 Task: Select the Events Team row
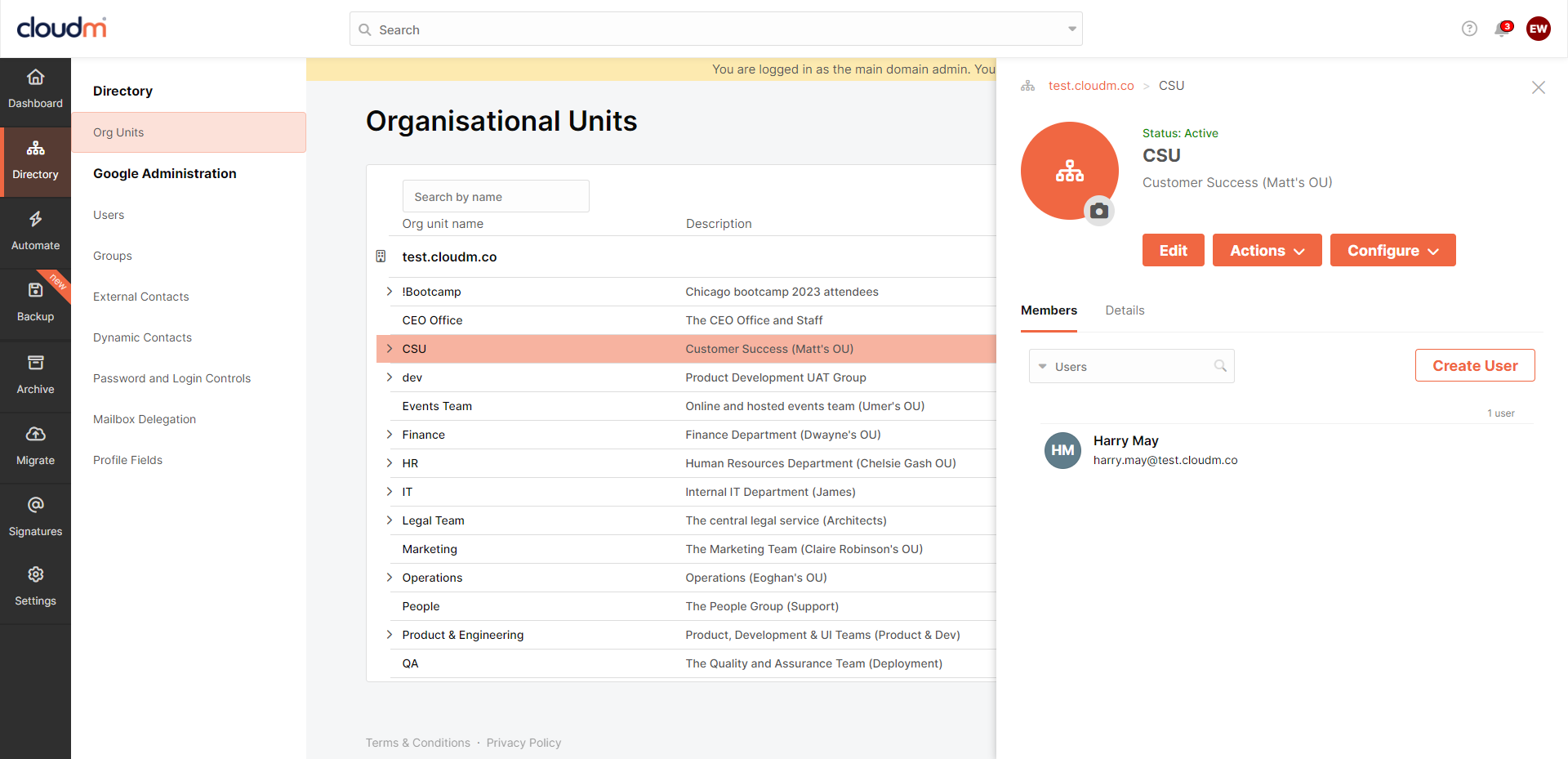(x=686, y=406)
